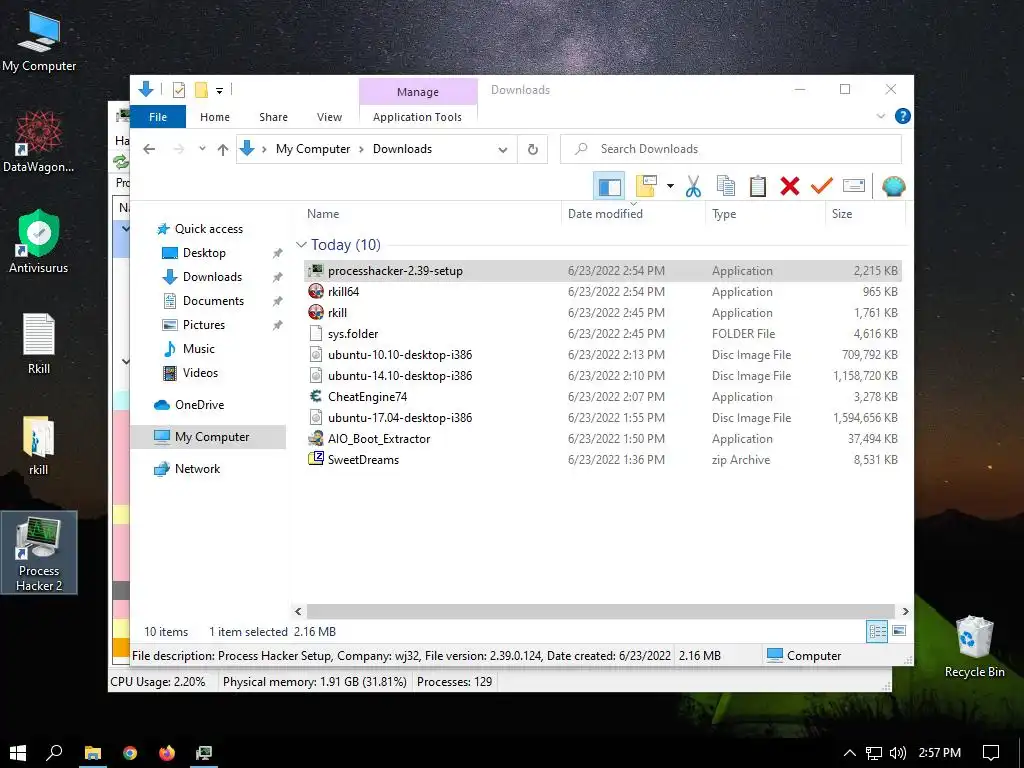
Task: Click the blue Help question icon
Action: (x=903, y=116)
